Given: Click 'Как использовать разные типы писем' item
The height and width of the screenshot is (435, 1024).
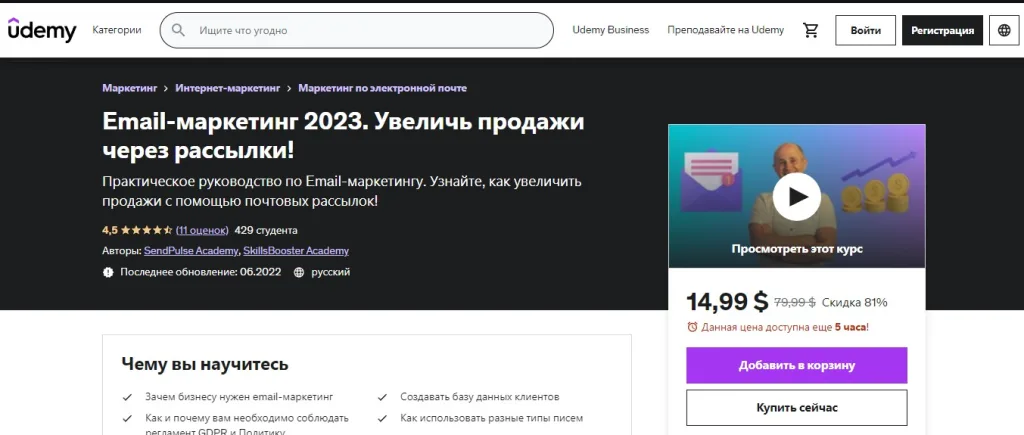Looking at the screenshot, I should click(492, 418).
